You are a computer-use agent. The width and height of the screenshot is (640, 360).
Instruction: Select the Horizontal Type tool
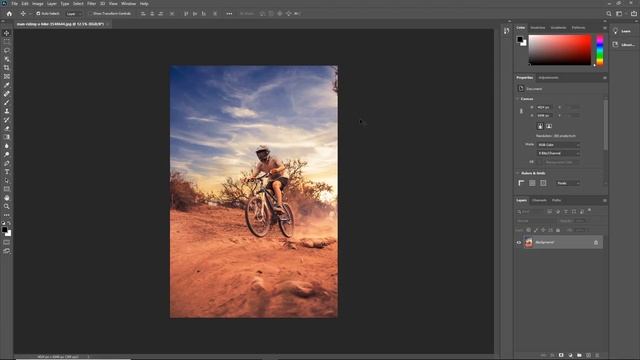coord(7,172)
